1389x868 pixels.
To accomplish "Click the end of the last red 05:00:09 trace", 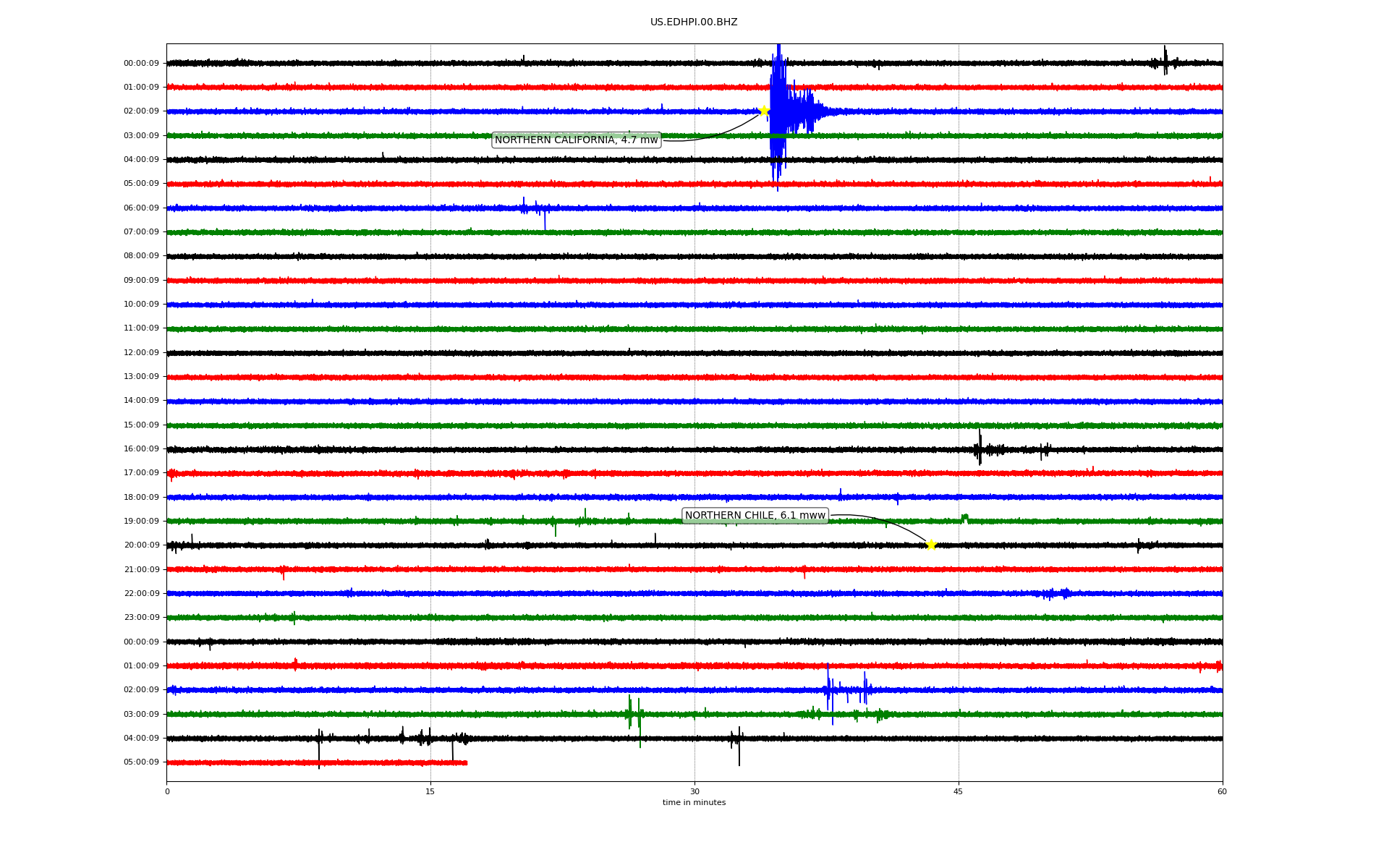I will tap(465, 762).
